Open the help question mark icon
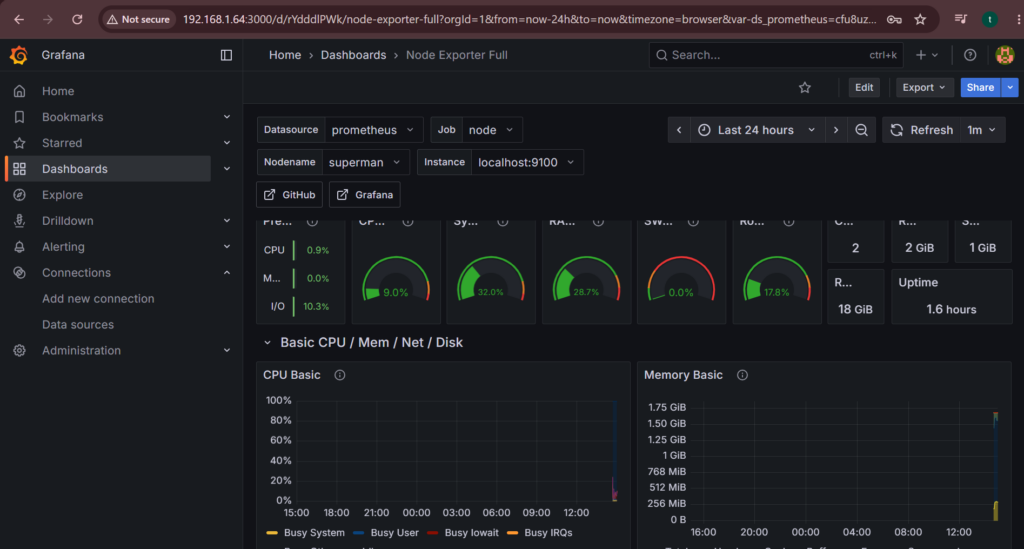Image resolution: width=1024 pixels, height=549 pixels. [x=970, y=55]
